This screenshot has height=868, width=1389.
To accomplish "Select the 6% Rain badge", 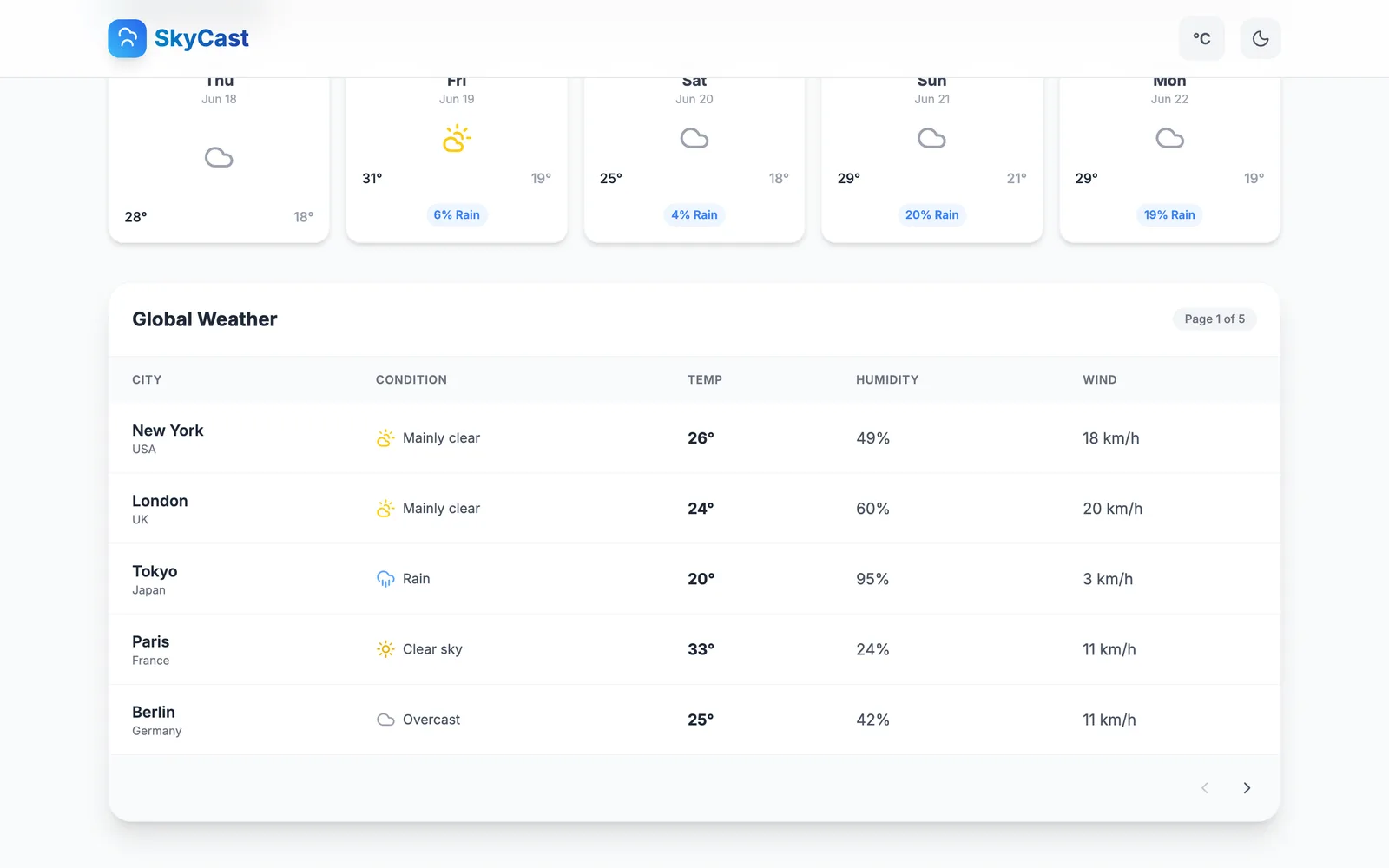I will [x=457, y=214].
